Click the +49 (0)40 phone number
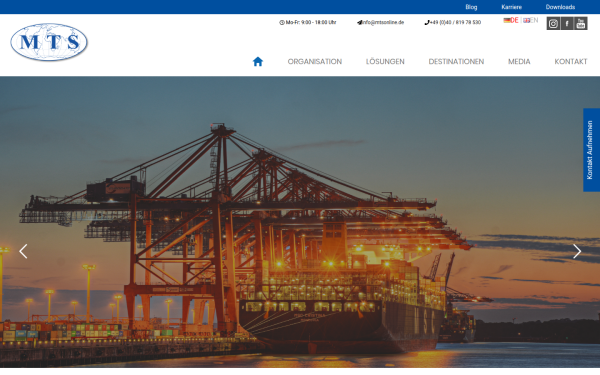This screenshot has width=600, height=375. 453,23
